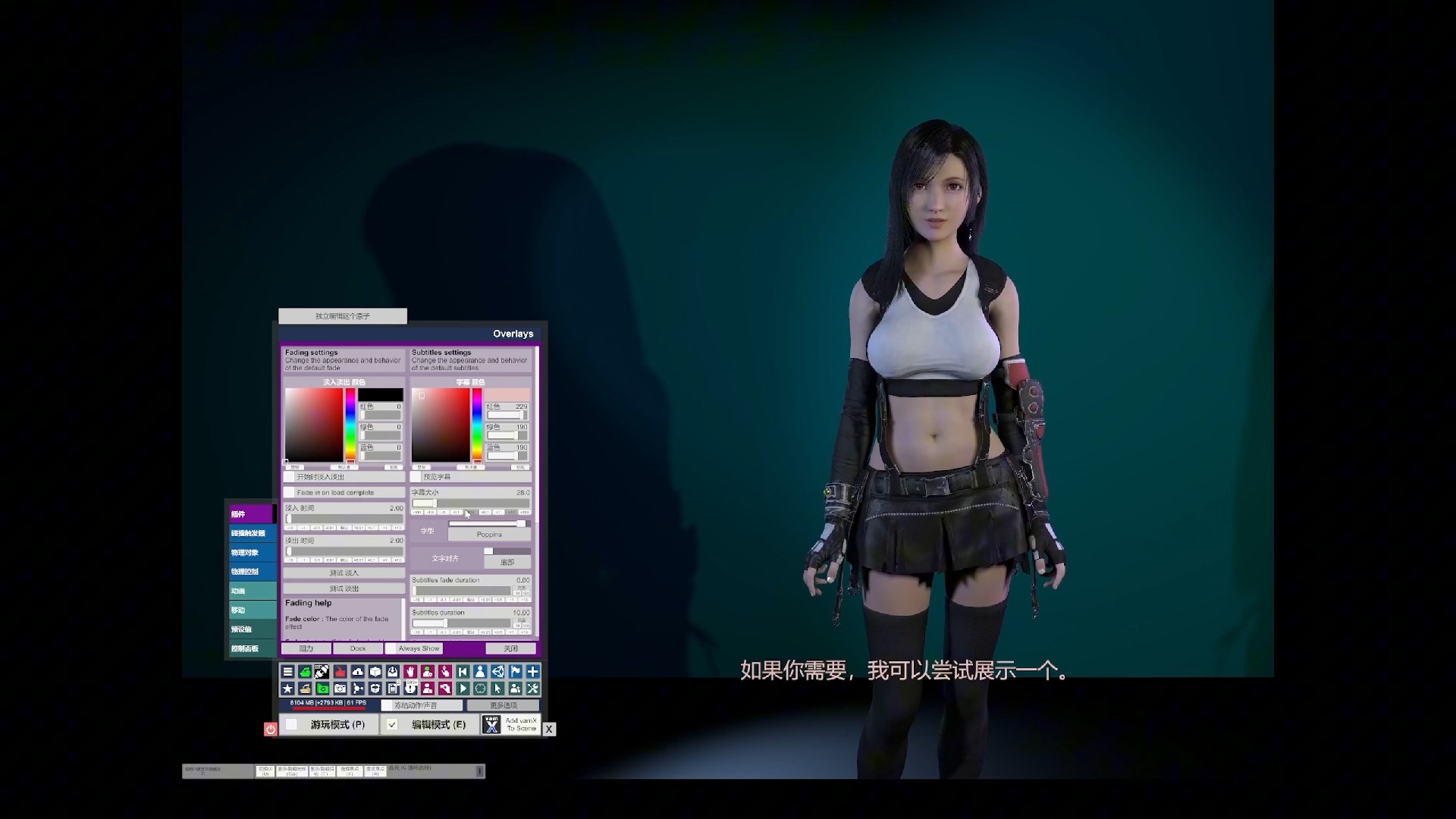Select the magenta open hand icon

coord(410,672)
